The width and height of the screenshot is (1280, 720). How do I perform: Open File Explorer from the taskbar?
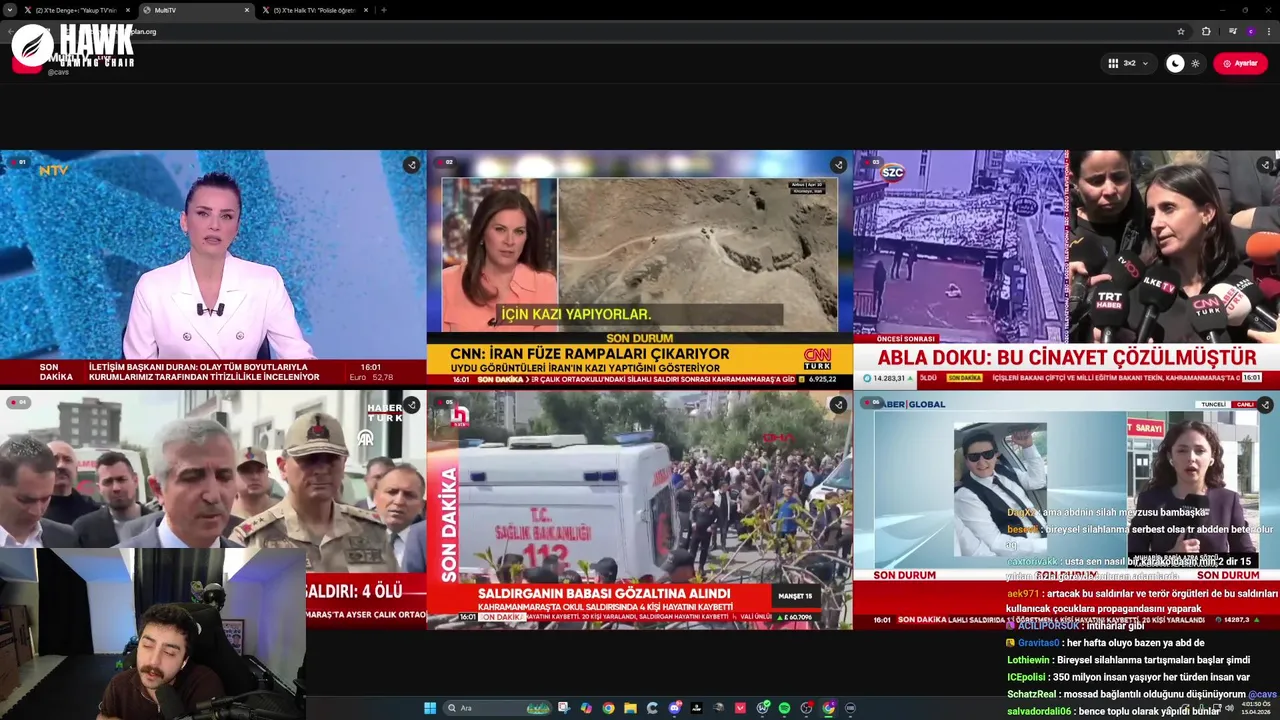click(630, 708)
